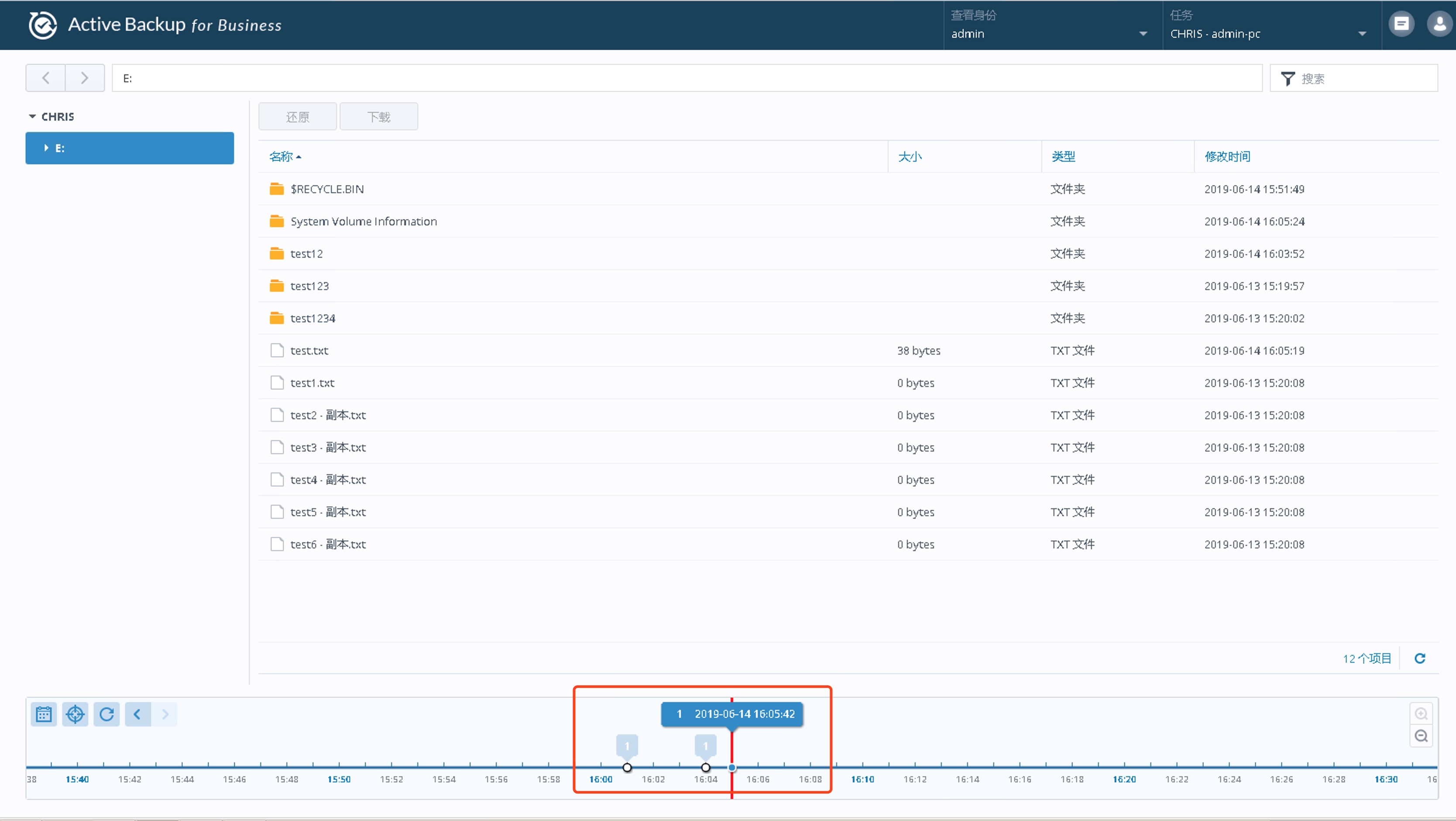Open the 查看身份 admin dropdown
This screenshot has width=1456, height=821.
point(1052,25)
